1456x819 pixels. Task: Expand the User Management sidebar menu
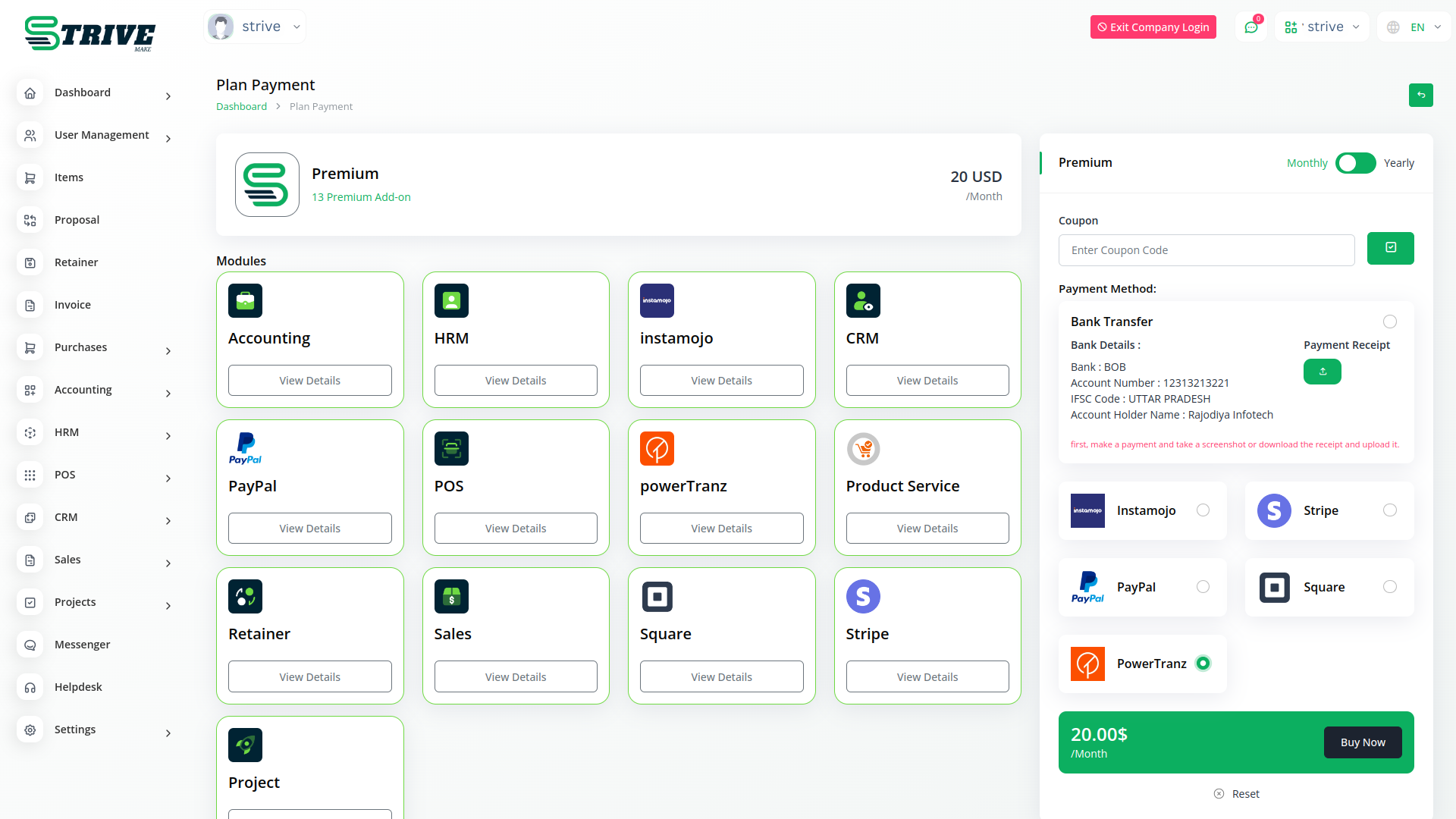coord(102,135)
